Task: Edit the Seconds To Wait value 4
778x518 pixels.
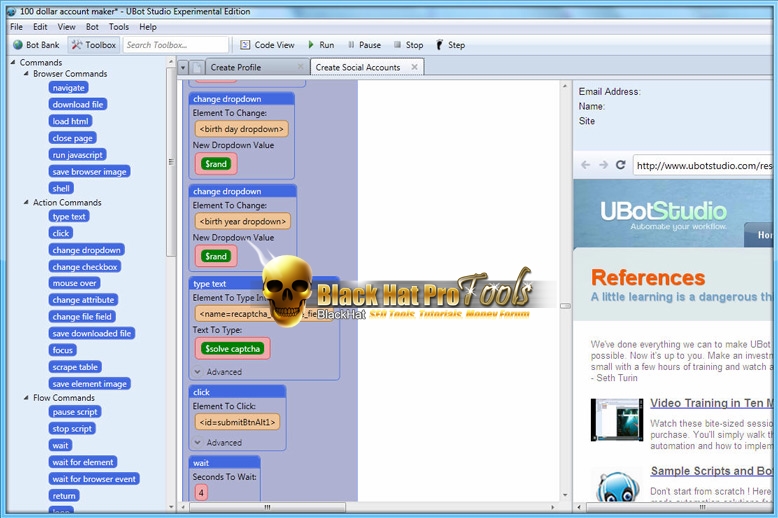Action: click(x=201, y=493)
